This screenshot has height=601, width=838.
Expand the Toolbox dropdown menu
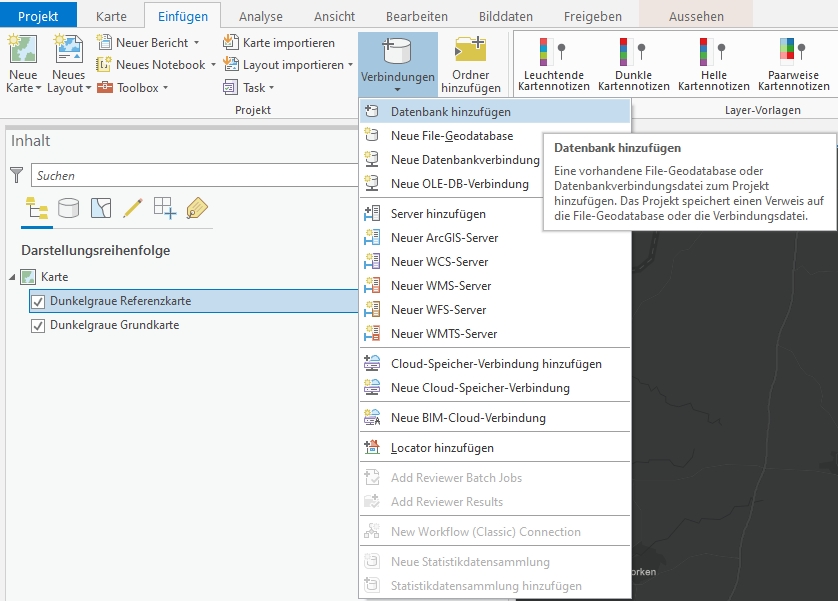click(165, 88)
